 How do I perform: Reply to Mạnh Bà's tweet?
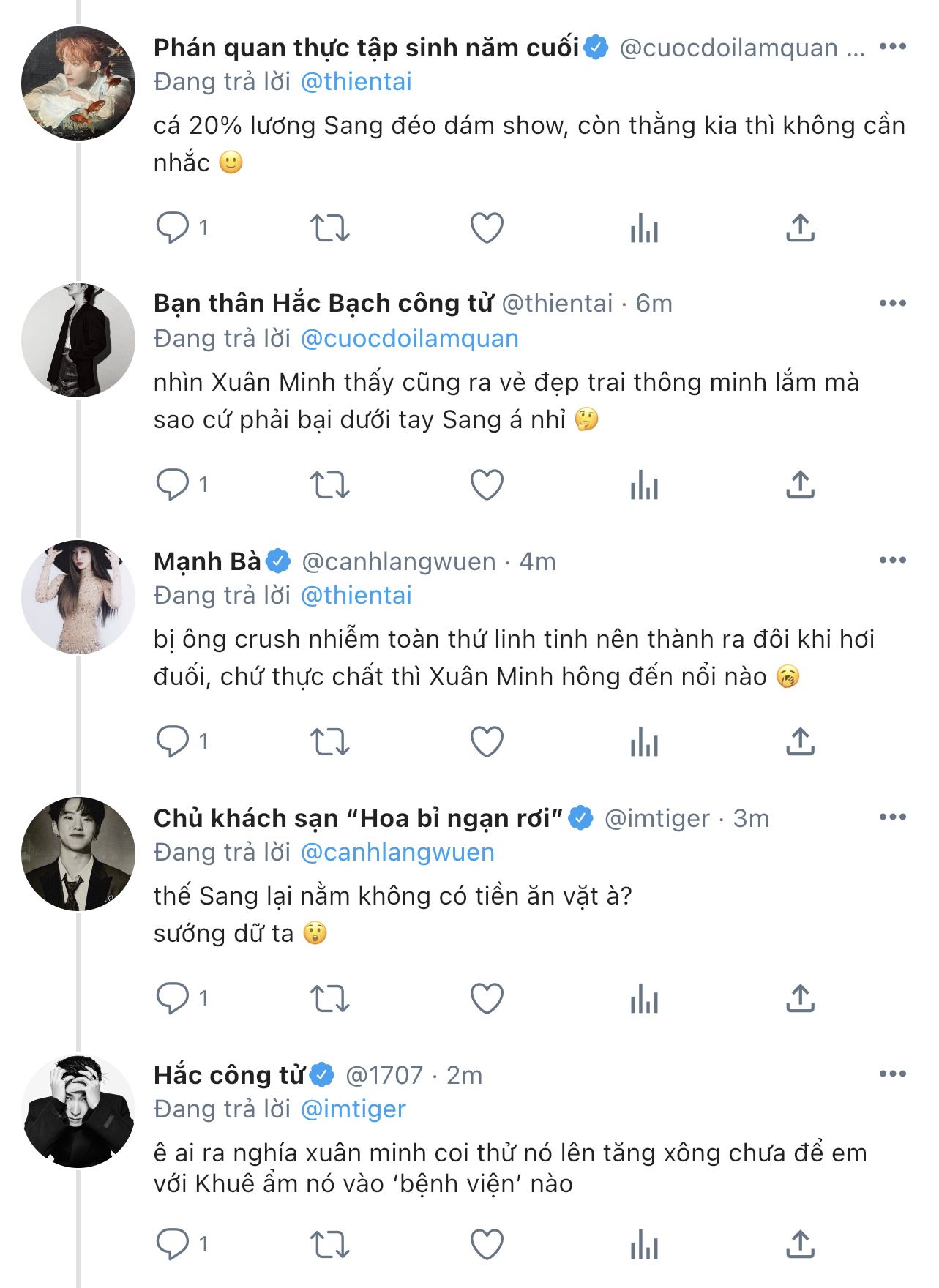tap(173, 741)
